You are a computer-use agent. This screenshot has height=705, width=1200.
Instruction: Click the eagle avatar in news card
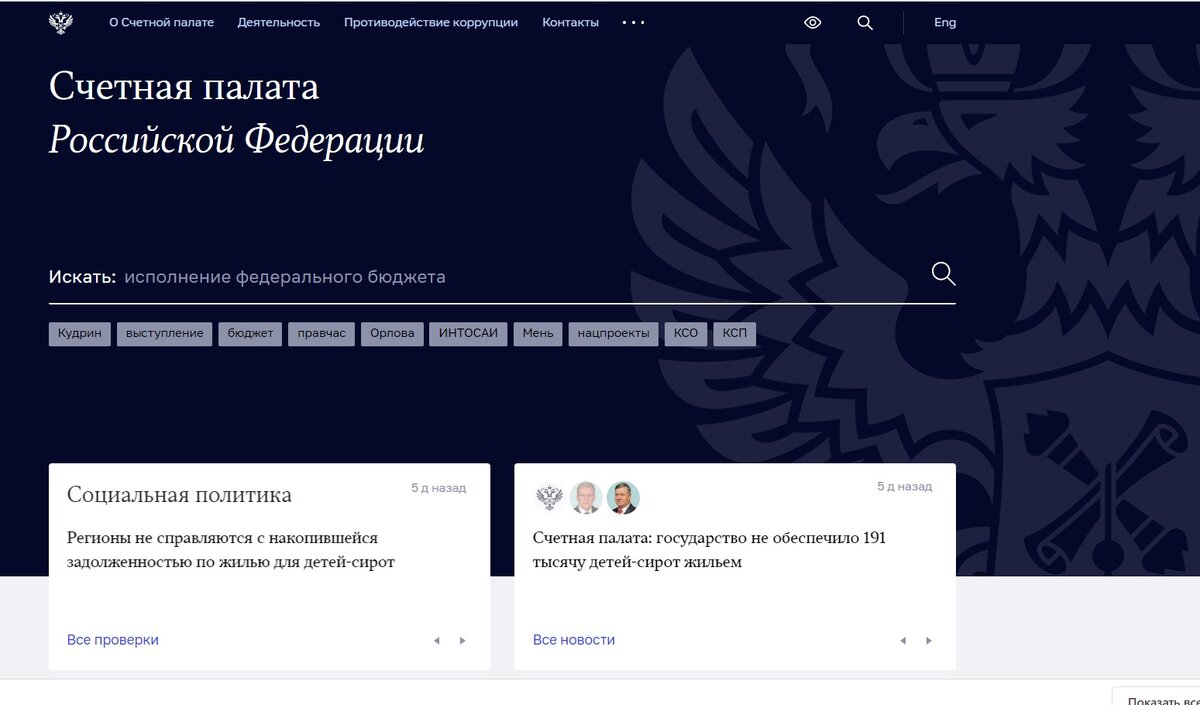549,497
